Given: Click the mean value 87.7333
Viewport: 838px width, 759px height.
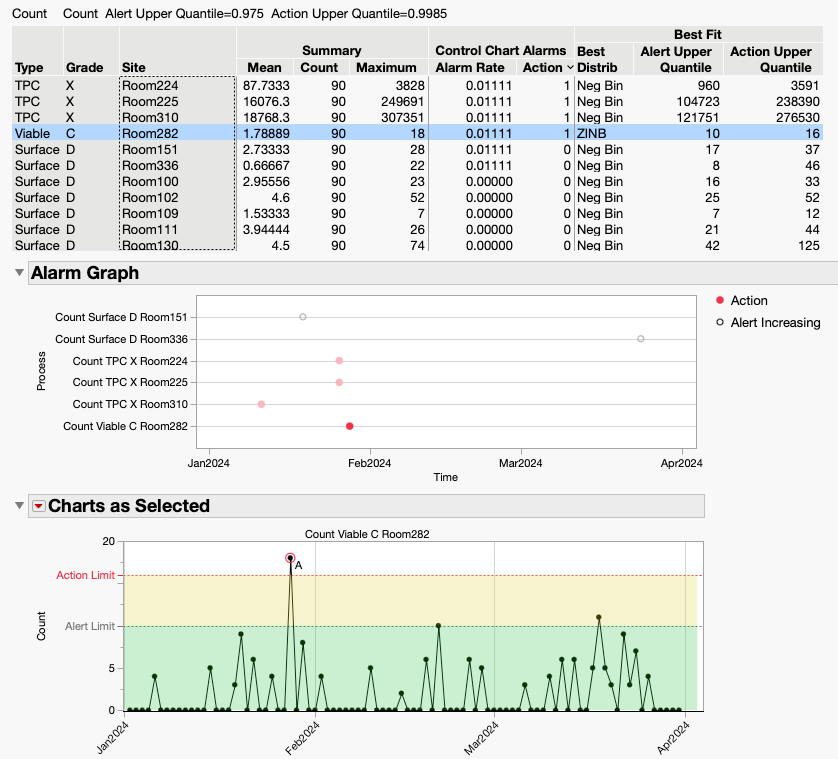Looking at the screenshot, I should pos(266,86).
